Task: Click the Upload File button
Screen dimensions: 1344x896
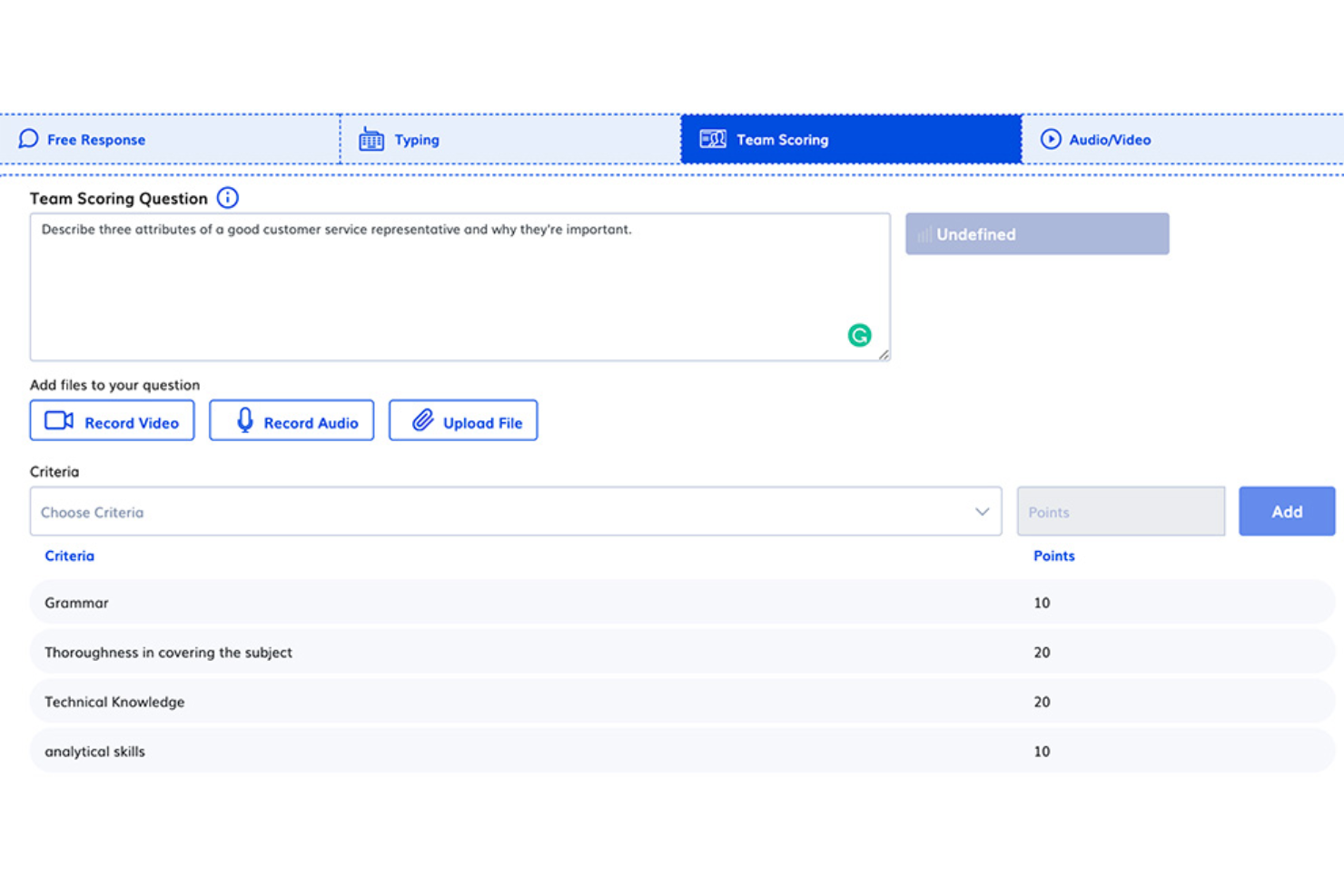Action: tap(463, 420)
